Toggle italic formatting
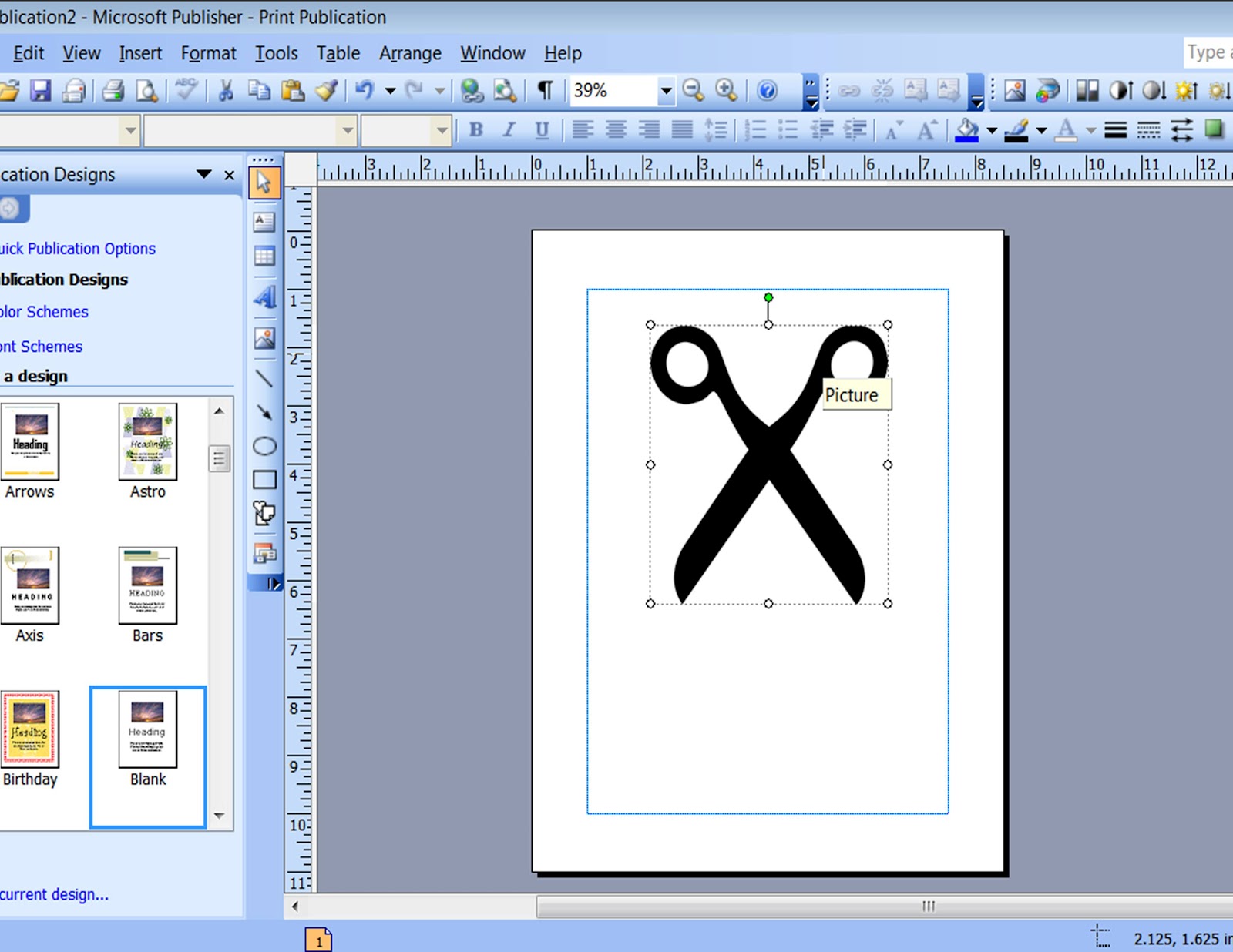 point(509,129)
